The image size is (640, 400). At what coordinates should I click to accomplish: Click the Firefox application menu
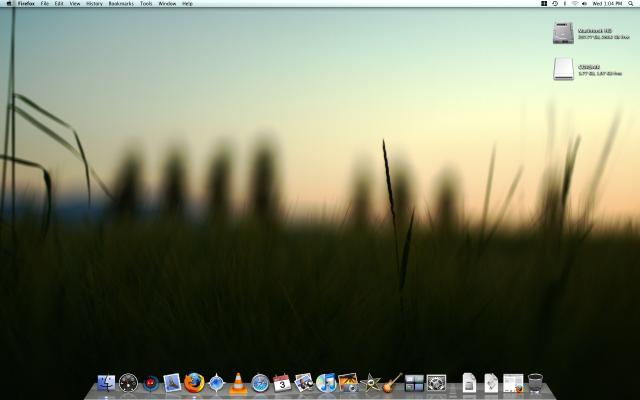pyautogui.click(x=26, y=4)
